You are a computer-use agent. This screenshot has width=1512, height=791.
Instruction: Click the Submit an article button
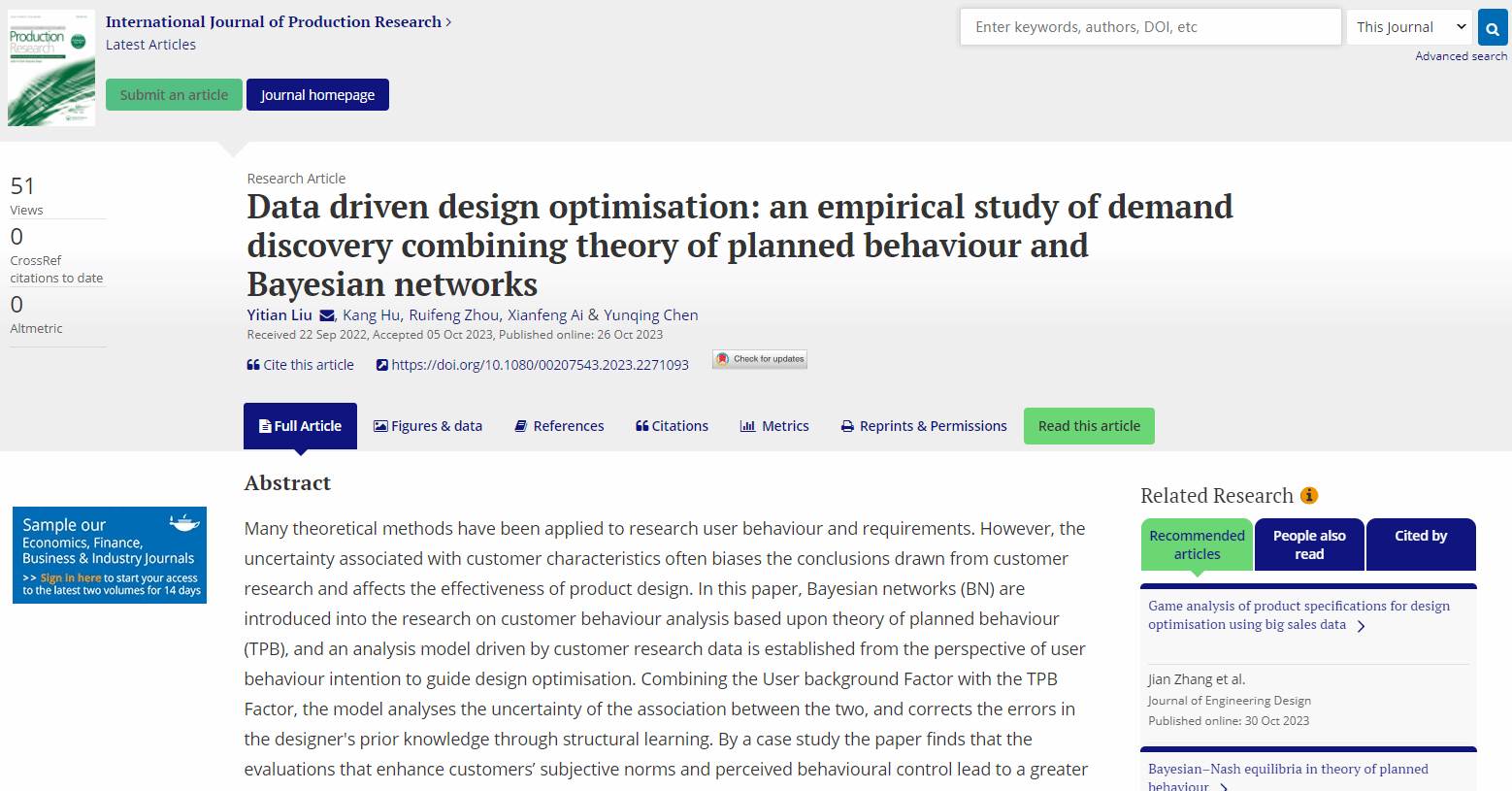coord(174,95)
